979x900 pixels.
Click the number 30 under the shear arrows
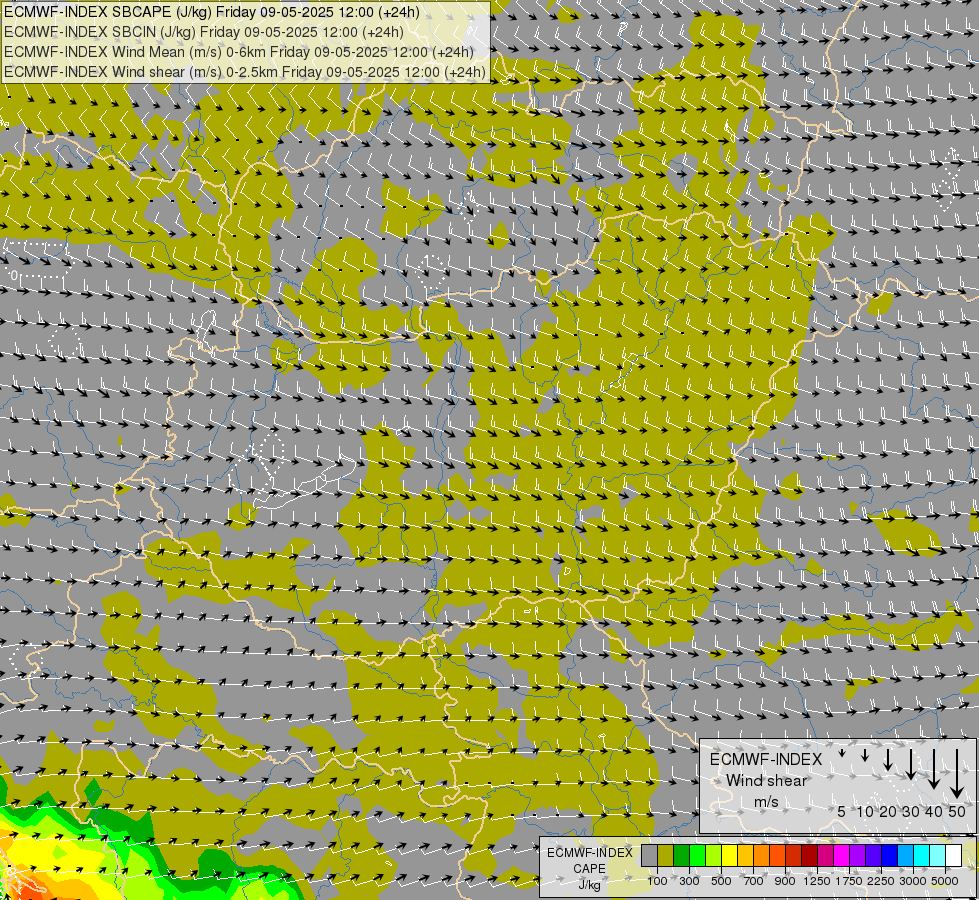point(911,811)
